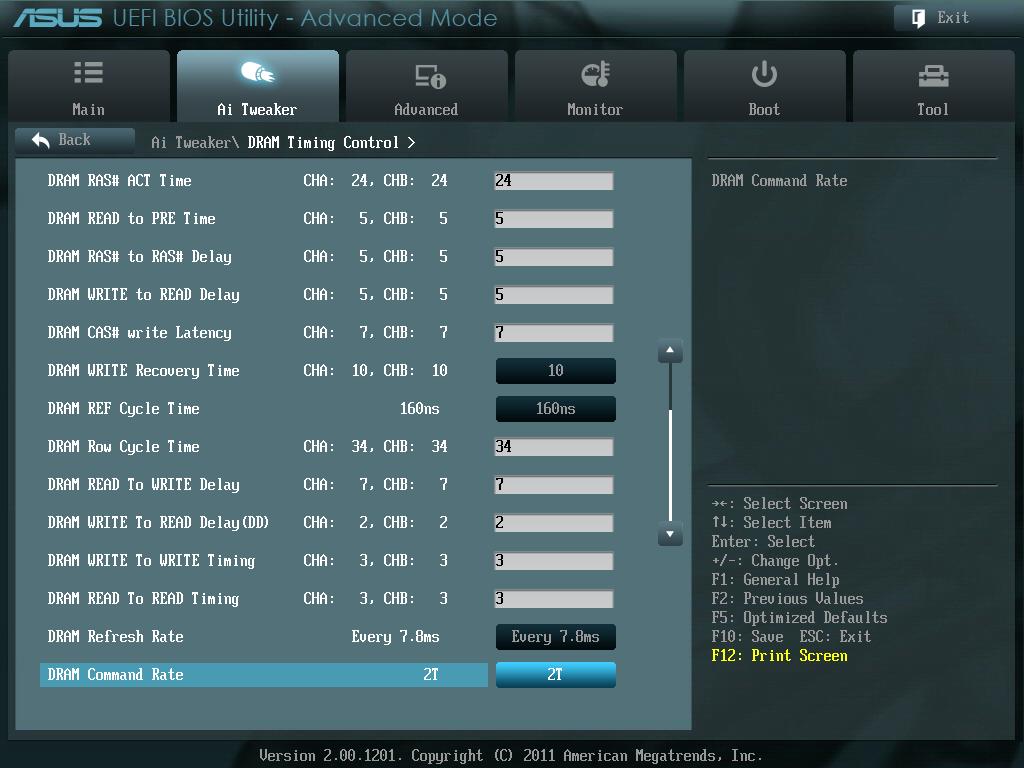The image size is (1024, 768).
Task: Open the Boot tab
Action: click(x=765, y=86)
